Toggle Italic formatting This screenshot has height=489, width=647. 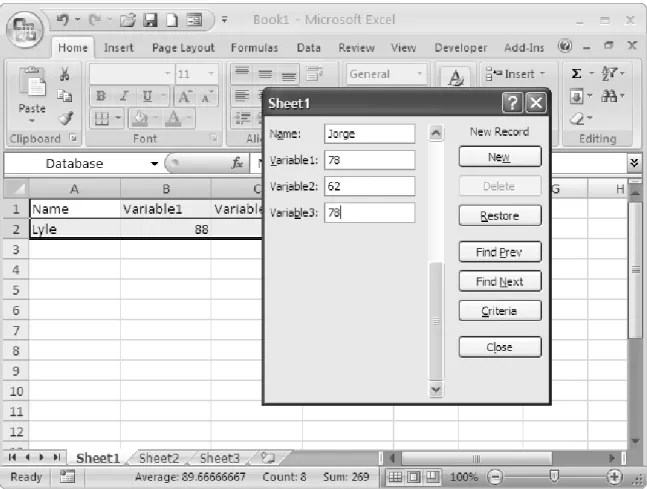(124, 96)
